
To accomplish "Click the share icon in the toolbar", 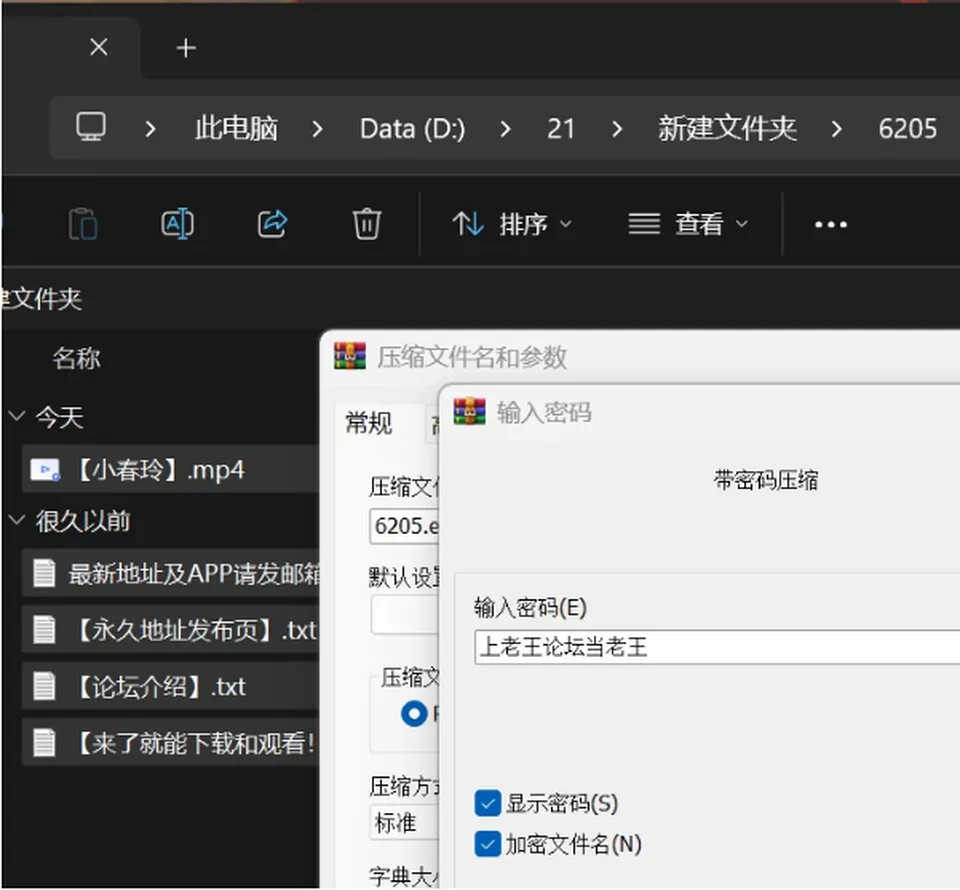I will click(x=272, y=223).
